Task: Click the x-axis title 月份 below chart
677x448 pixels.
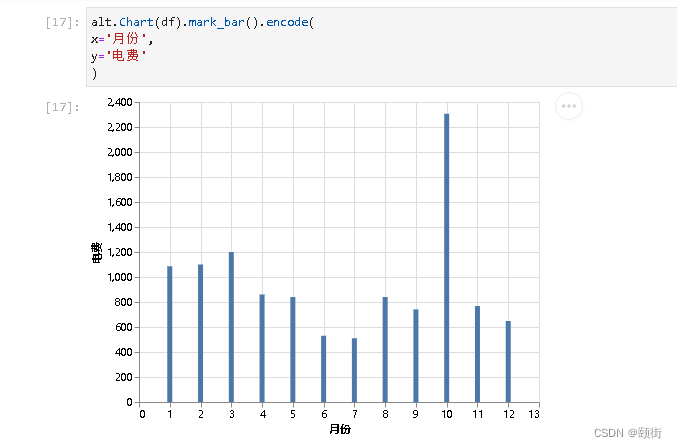Action: pos(339,430)
